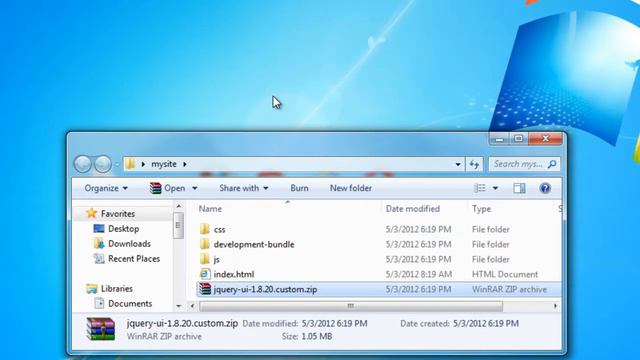Viewport: 640px width, 360px height.
Task: Select the js folder name
Action: [x=216, y=259]
